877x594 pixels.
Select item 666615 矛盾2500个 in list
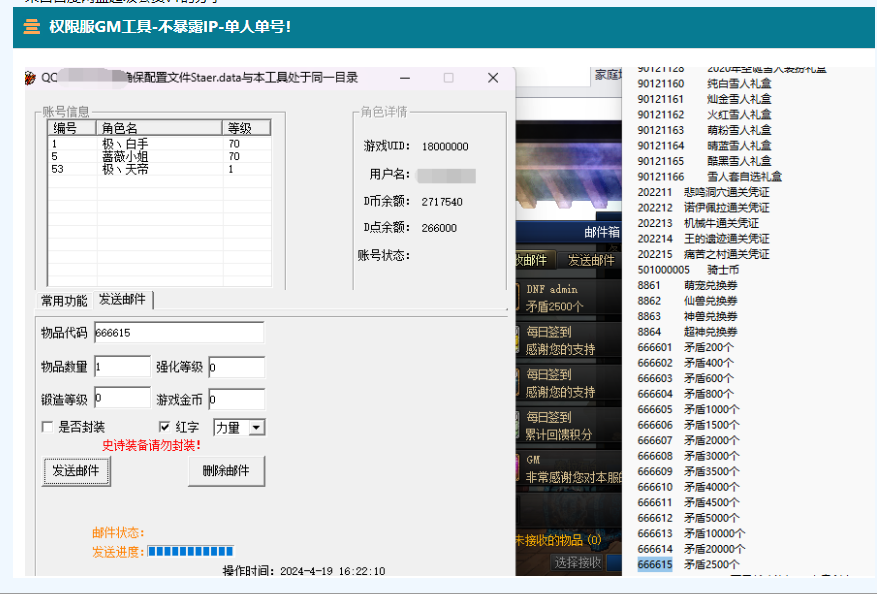690,565
